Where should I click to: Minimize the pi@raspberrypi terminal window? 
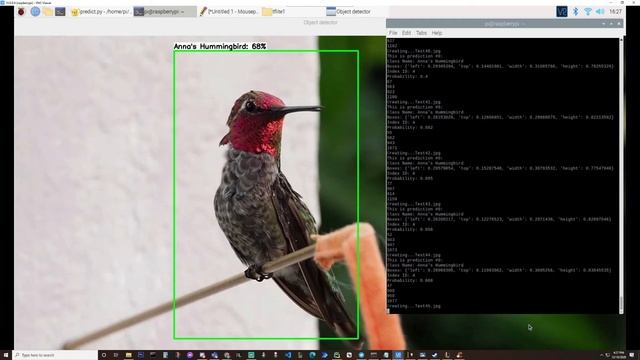pyautogui.click(x=604, y=24)
